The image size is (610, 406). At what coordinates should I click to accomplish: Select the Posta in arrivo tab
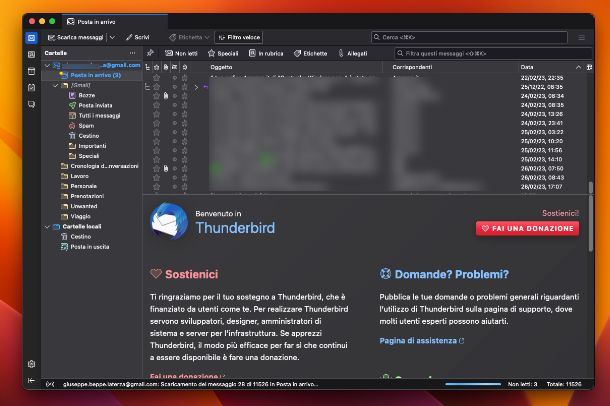point(115,22)
